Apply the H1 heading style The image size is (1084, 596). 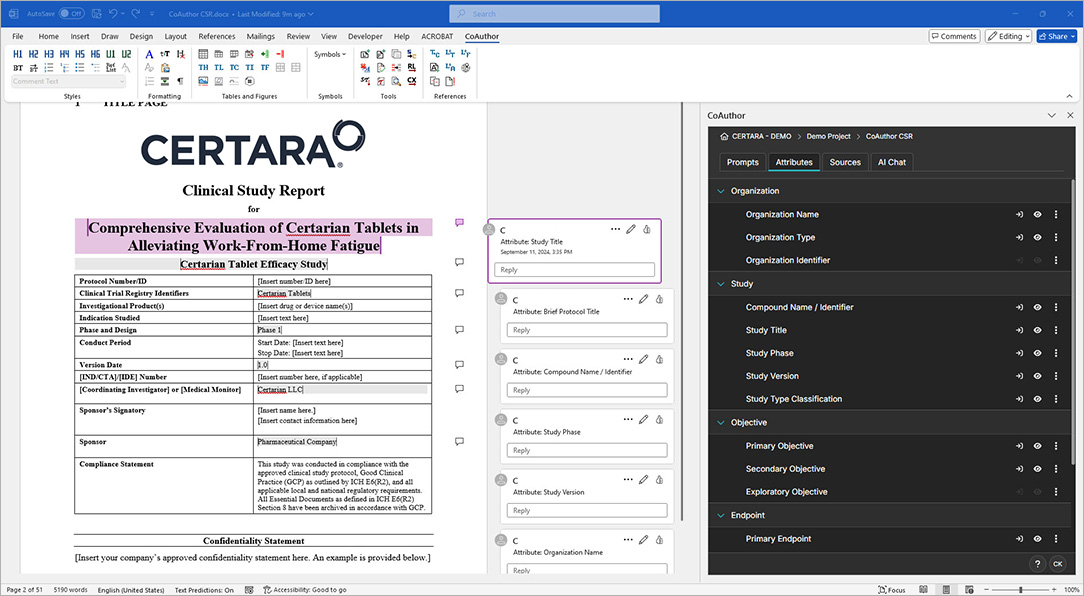coord(18,54)
